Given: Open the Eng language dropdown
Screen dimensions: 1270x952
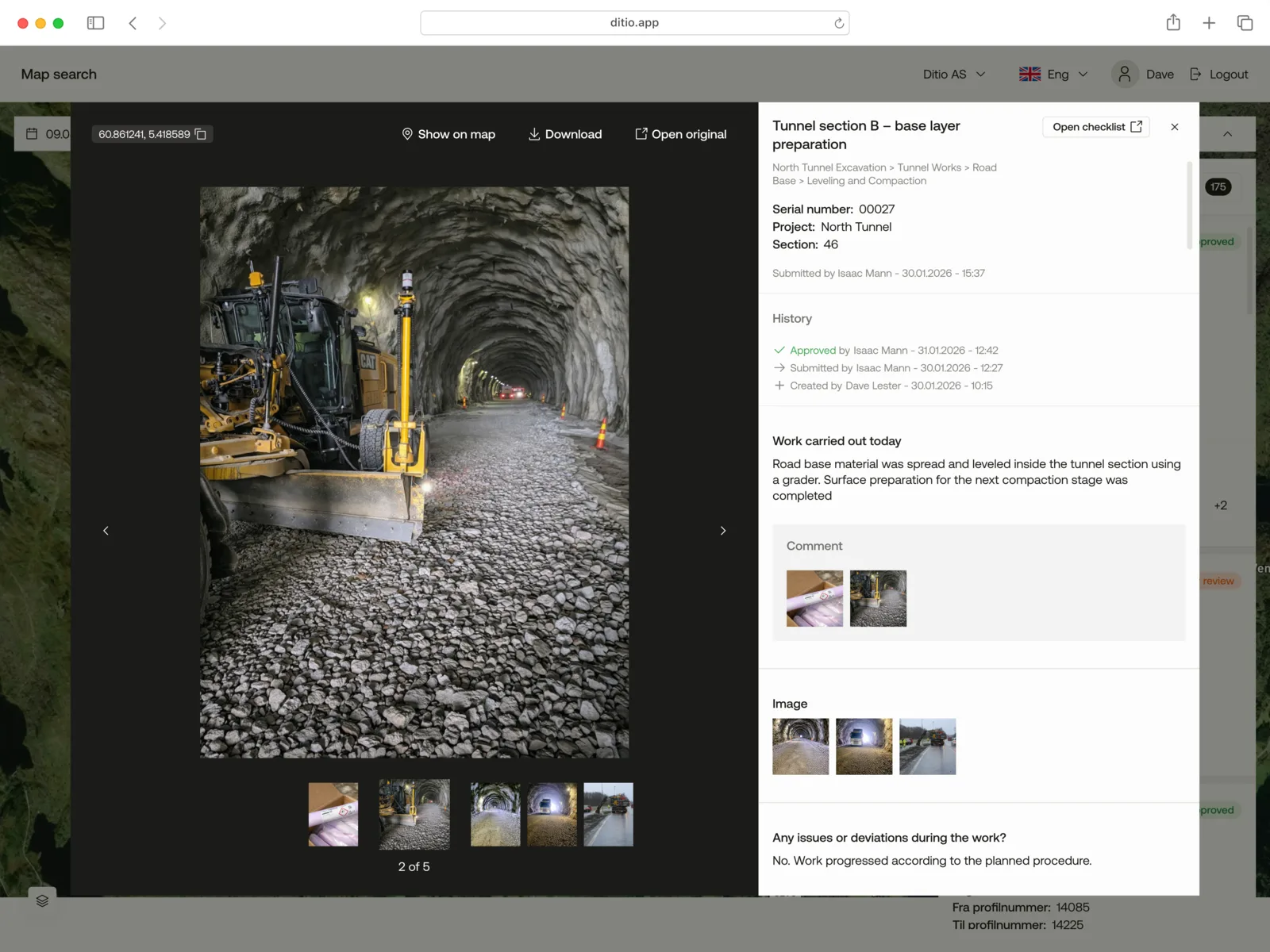Looking at the screenshot, I should click(1053, 74).
